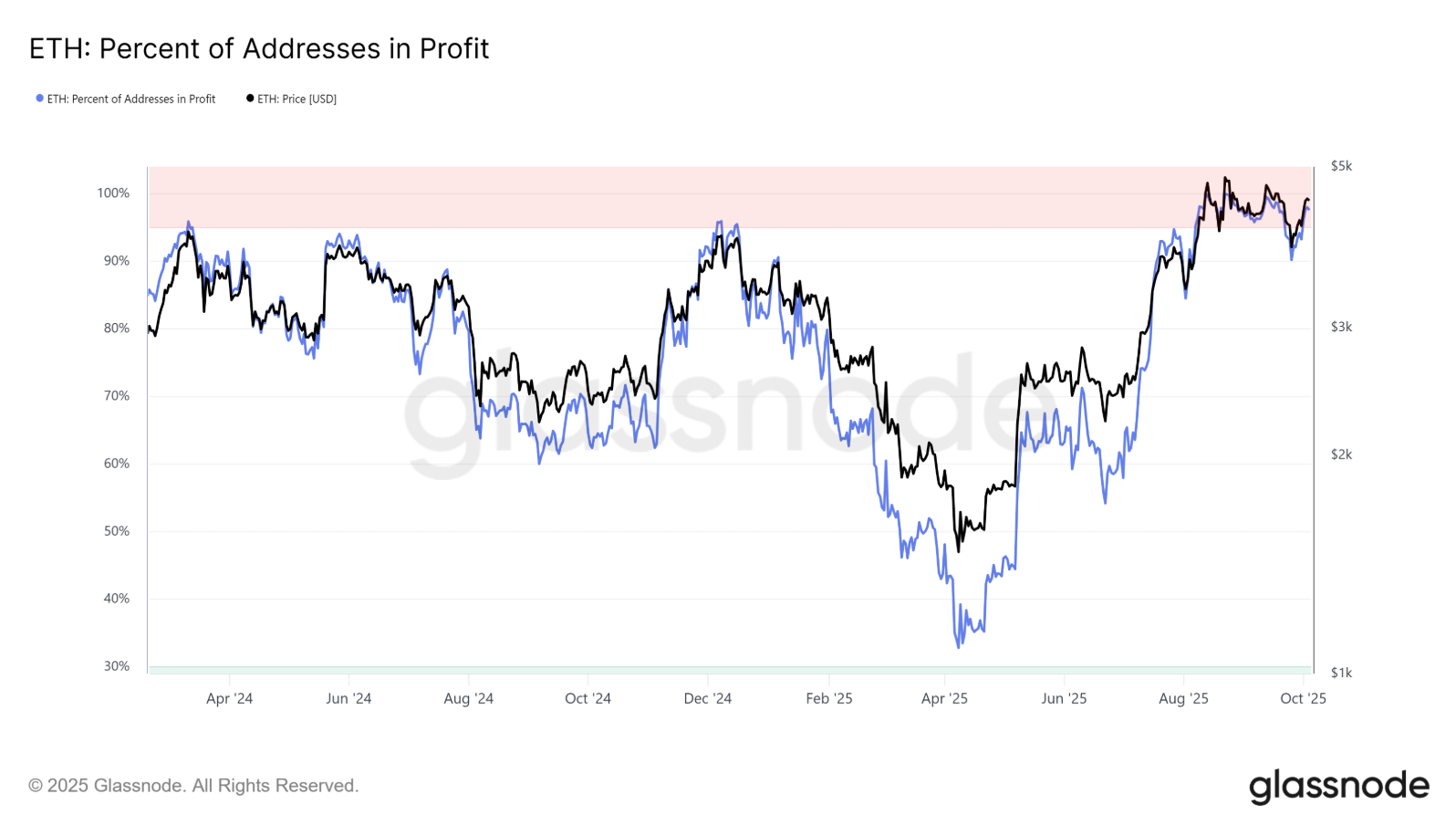1456x815 pixels.
Task: Click the $1k right axis label
Action: tap(1341, 673)
